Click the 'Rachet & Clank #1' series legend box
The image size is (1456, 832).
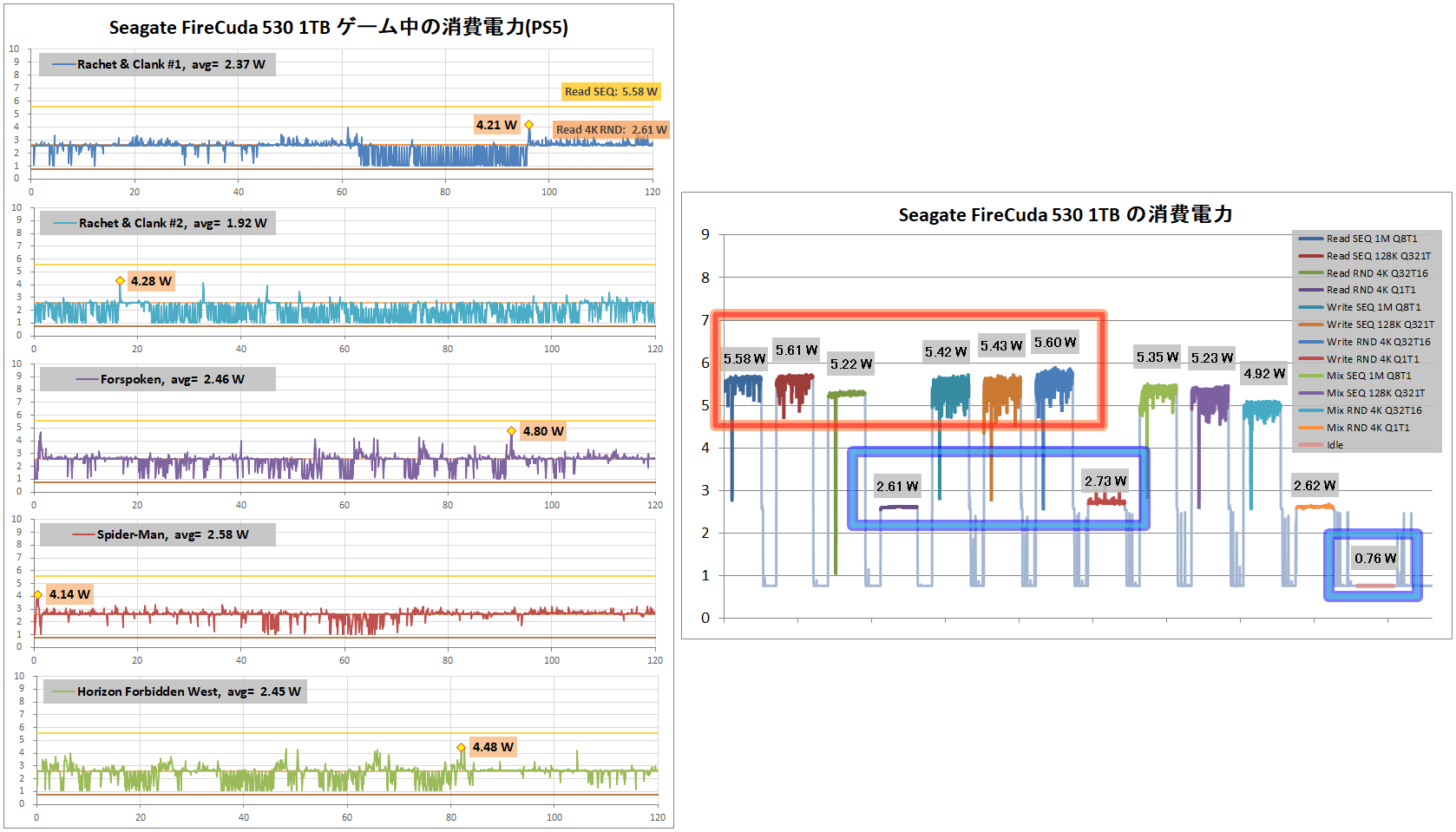click(x=158, y=64)
